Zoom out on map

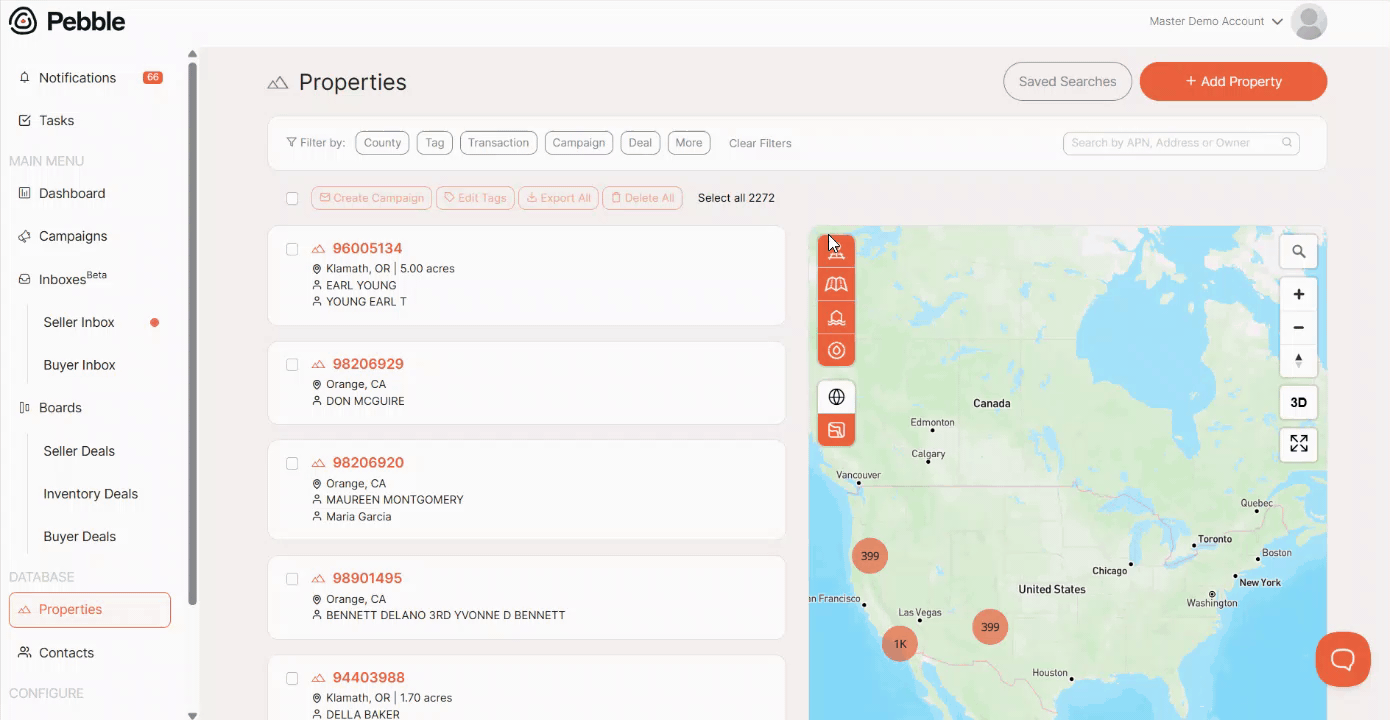[1298, 327]
